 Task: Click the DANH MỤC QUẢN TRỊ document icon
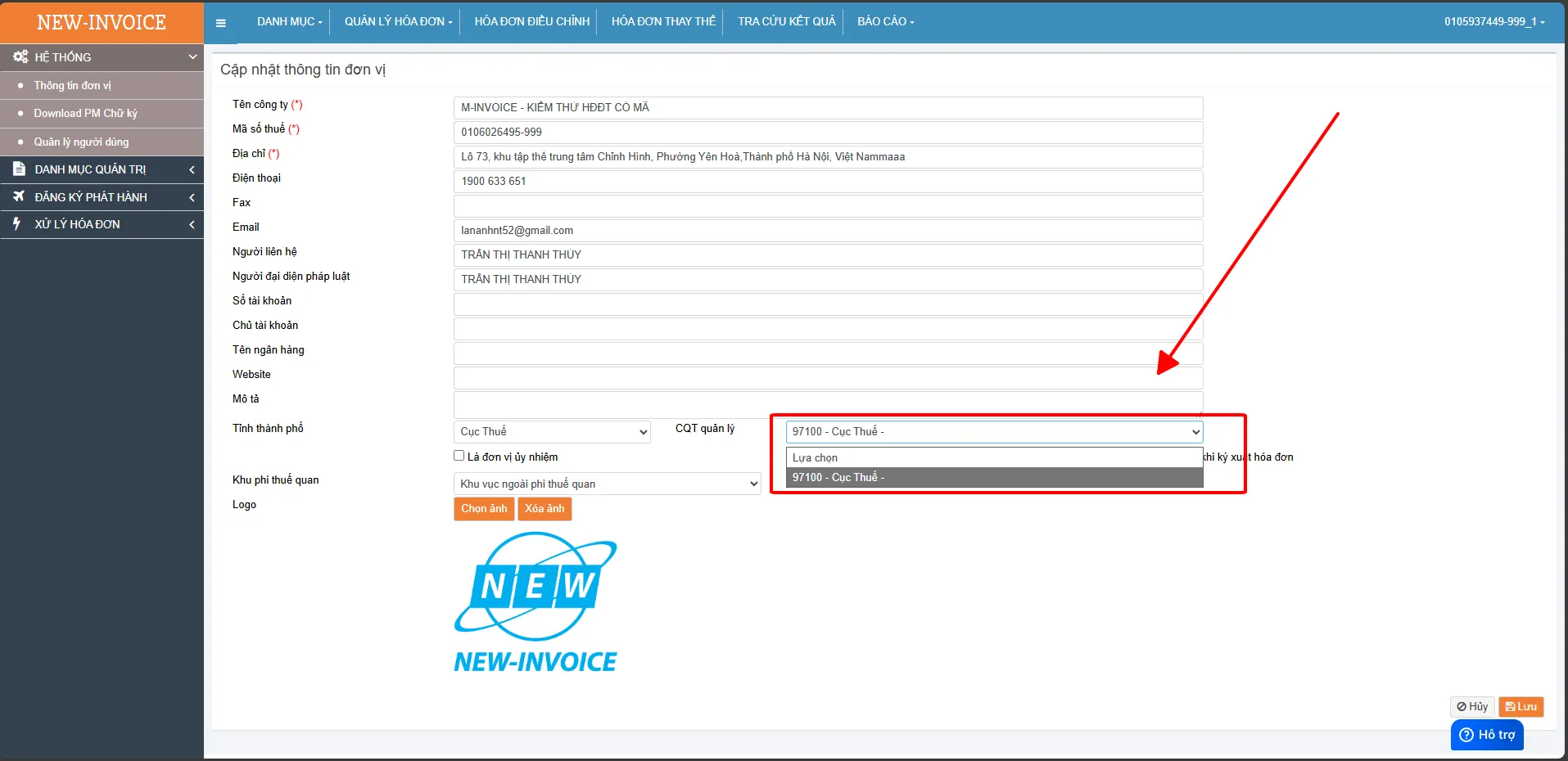pyautogui.click(x=19, y=169)
